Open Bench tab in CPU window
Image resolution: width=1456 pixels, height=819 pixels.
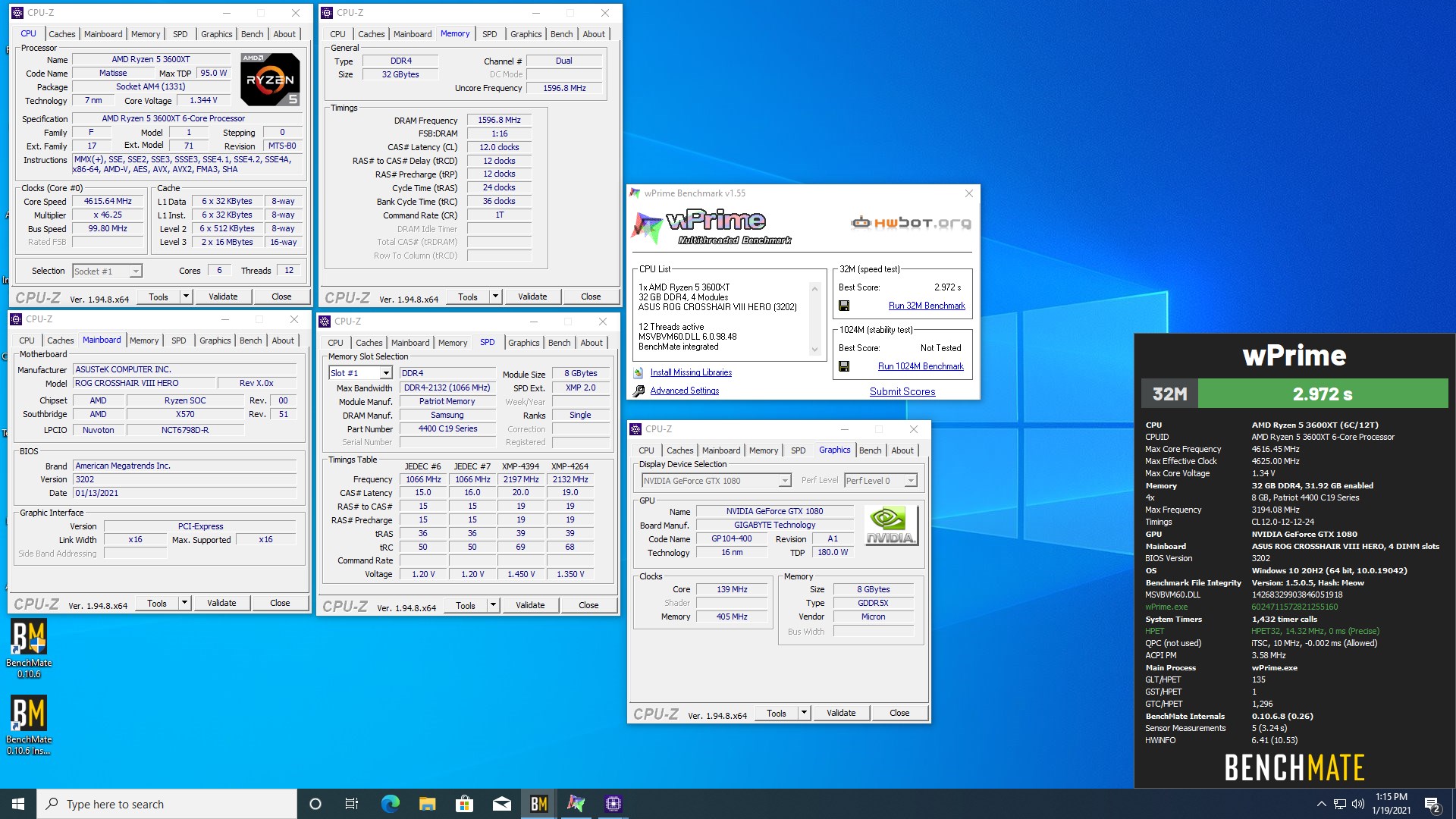pos(253,34)
